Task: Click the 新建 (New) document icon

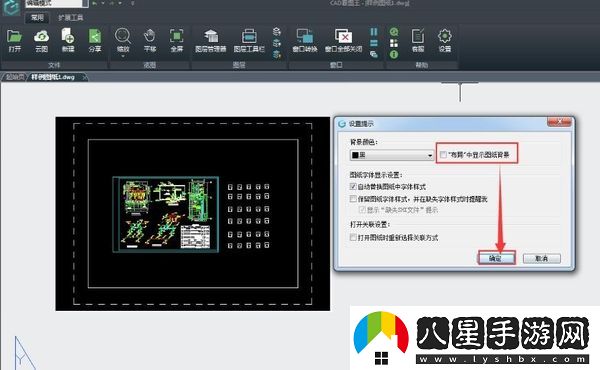Action: 68,36
